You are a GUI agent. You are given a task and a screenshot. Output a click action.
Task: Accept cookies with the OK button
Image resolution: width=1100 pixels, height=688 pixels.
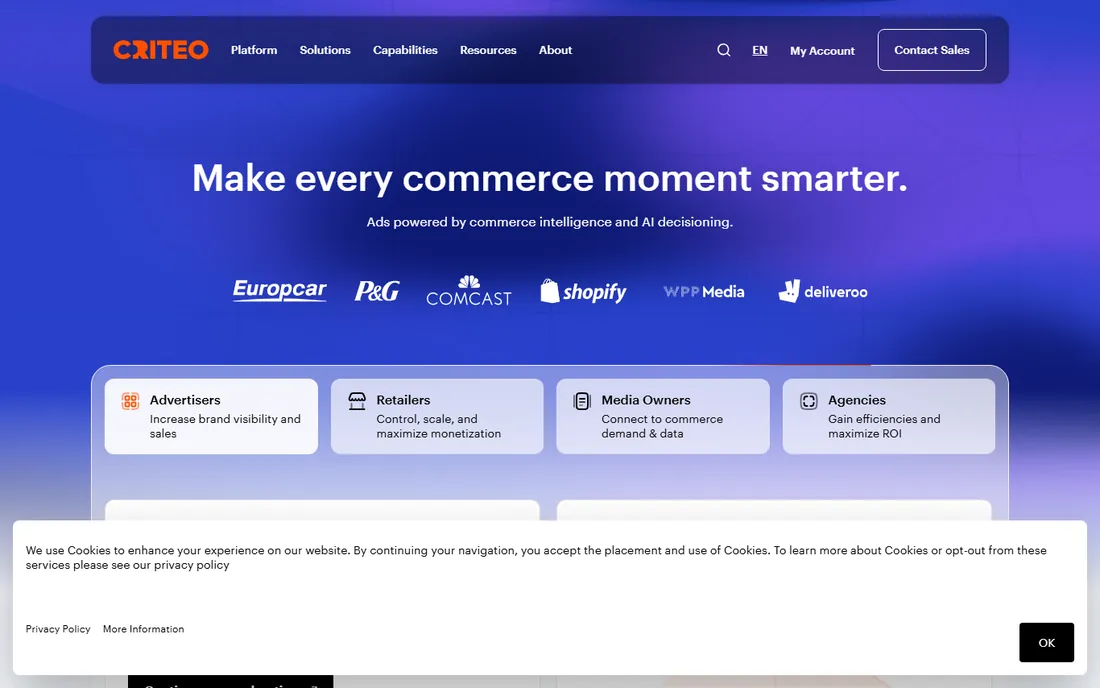pyautogui.click(x=1046, y=642)
